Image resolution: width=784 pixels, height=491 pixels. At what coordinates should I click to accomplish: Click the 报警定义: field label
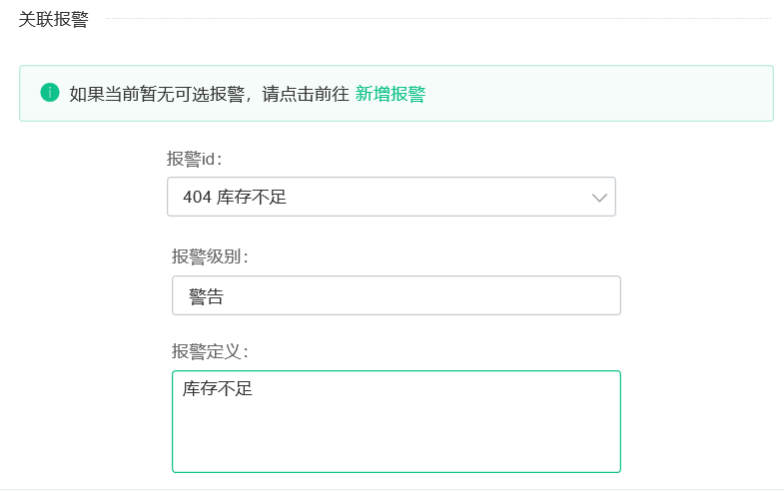(x=210, y=352)
